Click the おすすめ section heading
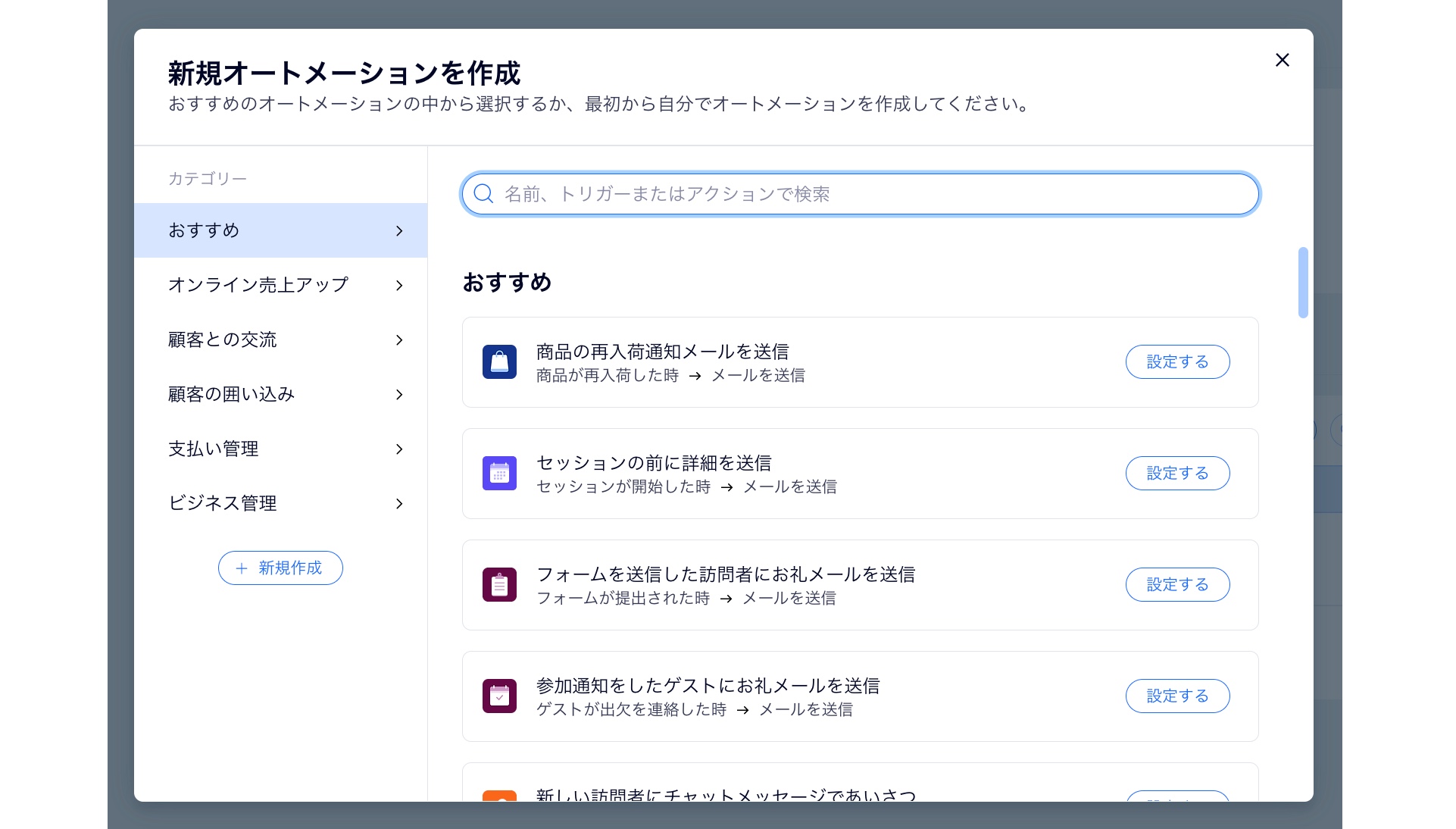This screenshot has width=1456, height=829. click(507, 283)
